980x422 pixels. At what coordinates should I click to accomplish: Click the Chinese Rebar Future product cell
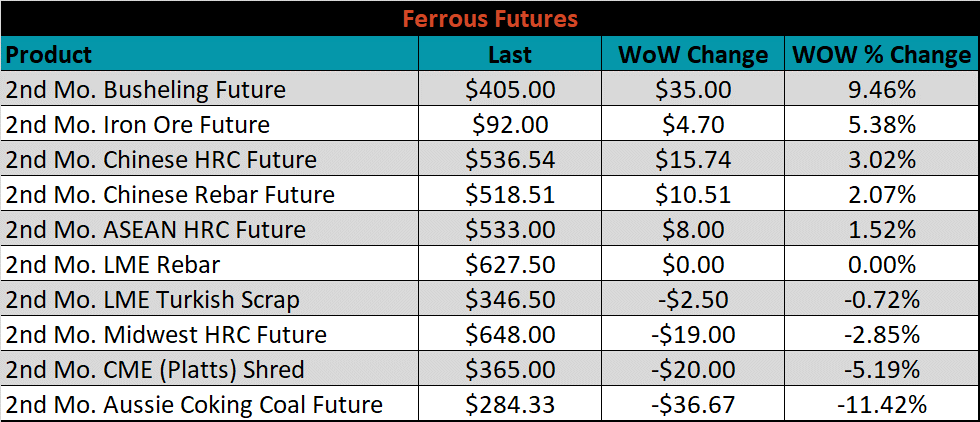pos(210,194)
